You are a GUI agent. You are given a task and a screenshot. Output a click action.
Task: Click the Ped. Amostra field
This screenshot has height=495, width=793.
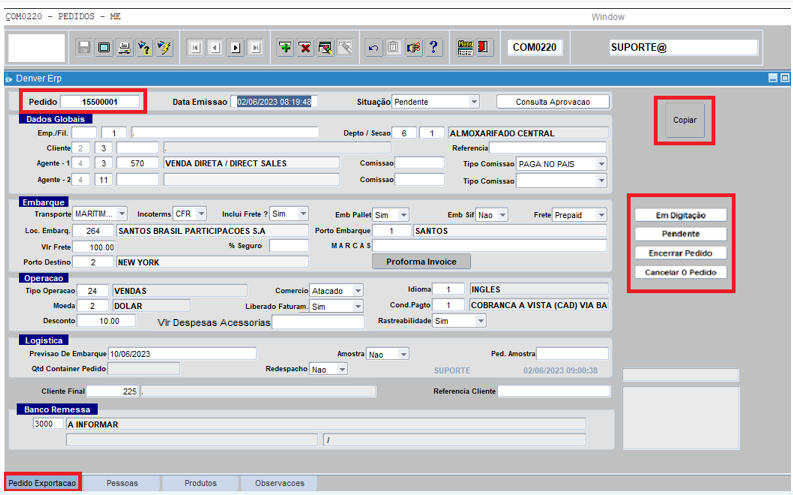572,353
